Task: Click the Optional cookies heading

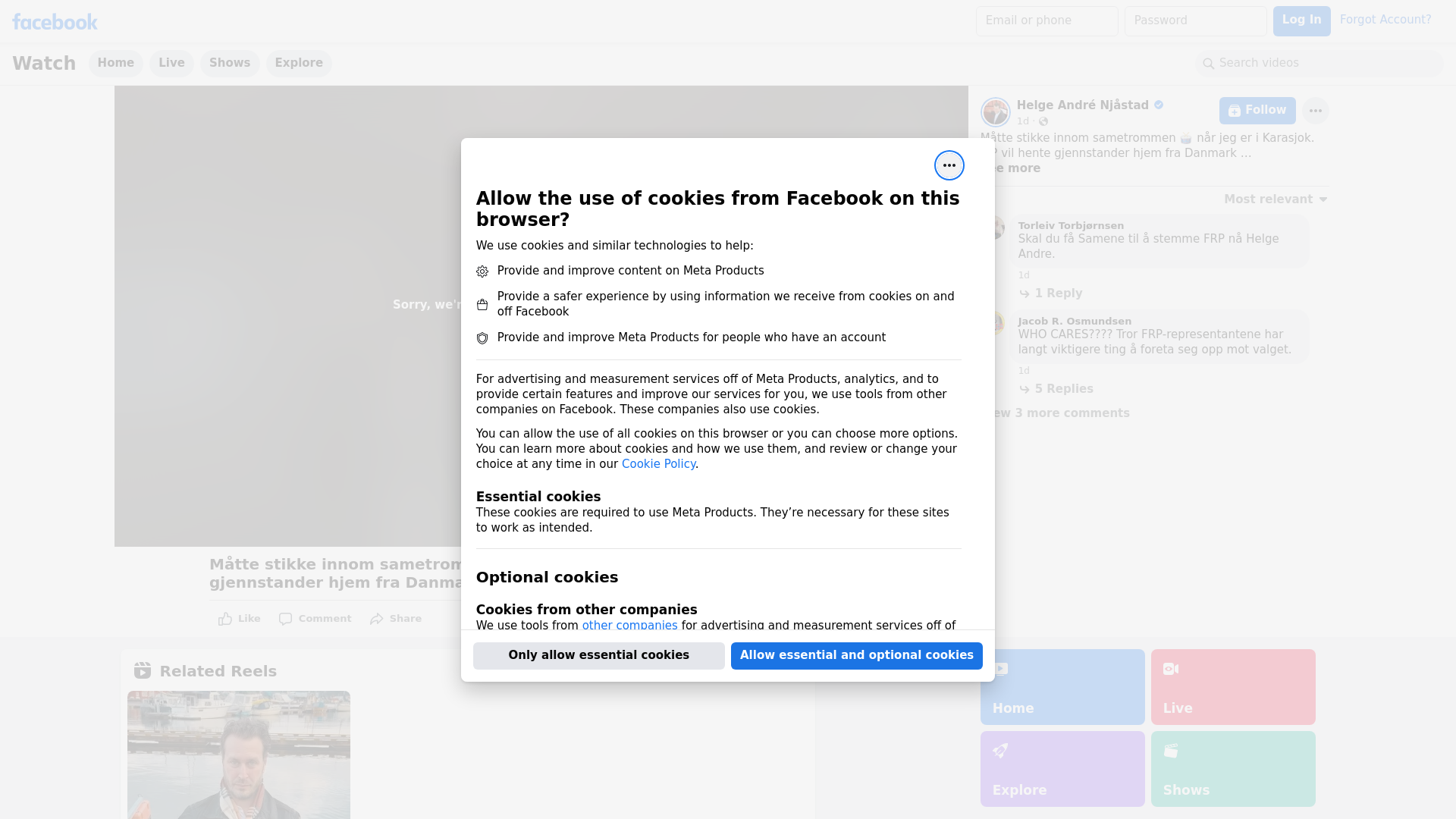Action: click(547, 577)
